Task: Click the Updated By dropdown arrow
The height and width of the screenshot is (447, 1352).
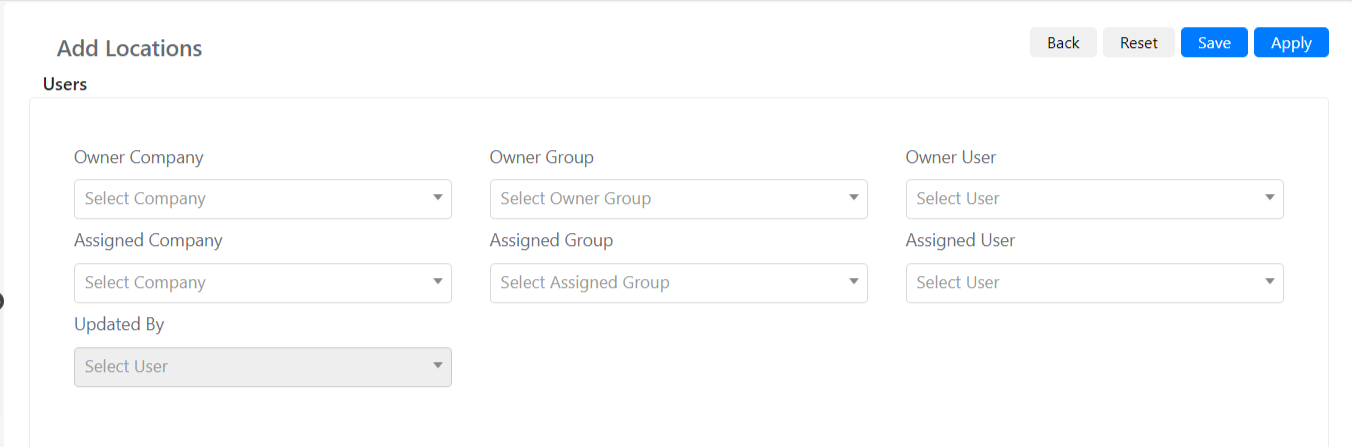Action: (x=438, y=366)
